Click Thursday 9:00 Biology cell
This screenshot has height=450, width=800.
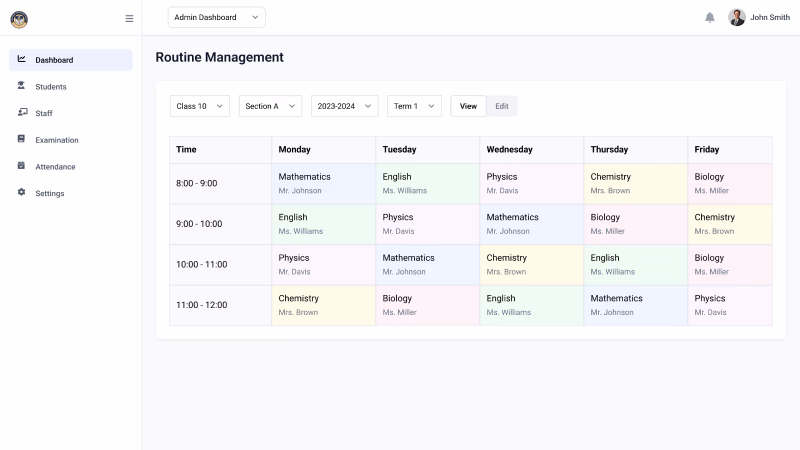[x=636, y=224]
